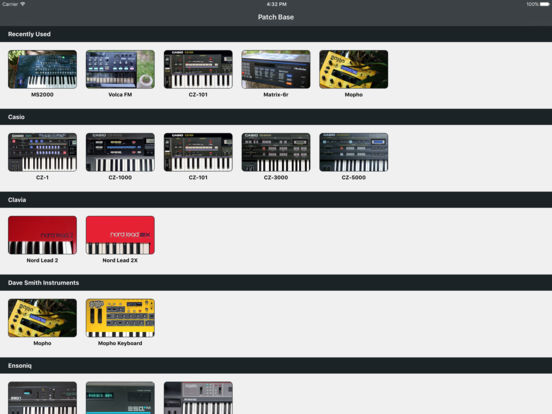Click the Dave Smith Instruments section header
Viewport: 552px width, 414px height.
276,283
